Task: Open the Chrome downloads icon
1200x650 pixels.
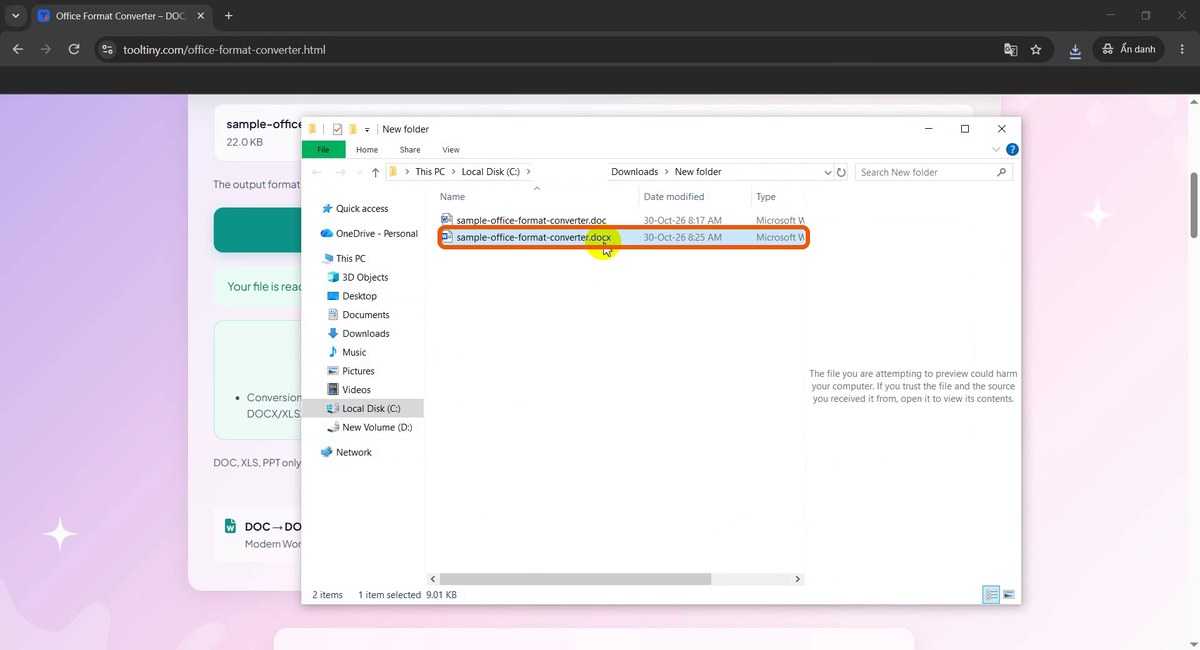Action: click(1075, 49)
